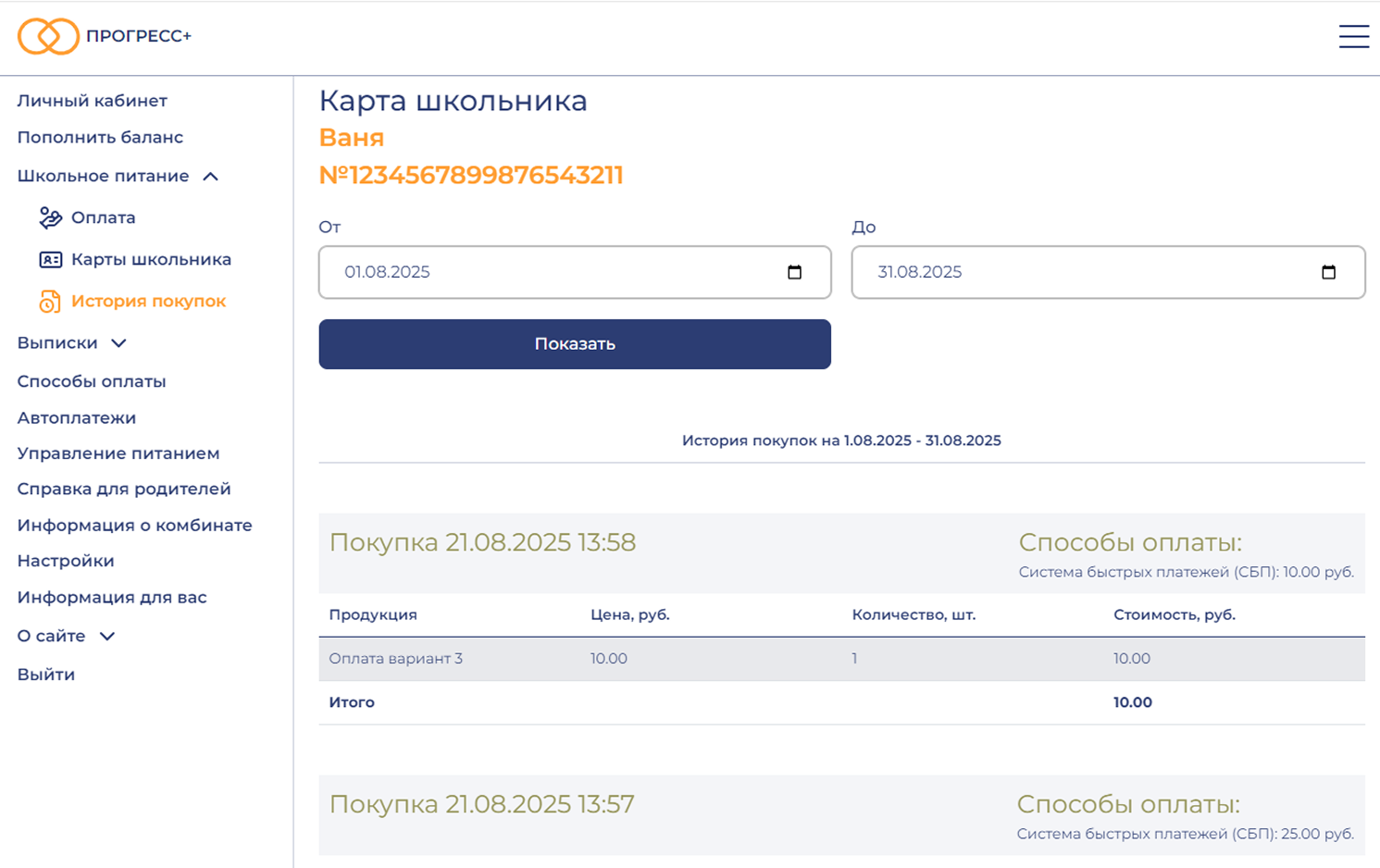Open calendar picker in От field
This screenshot has width=1380, height=868.
click(794, 272)
